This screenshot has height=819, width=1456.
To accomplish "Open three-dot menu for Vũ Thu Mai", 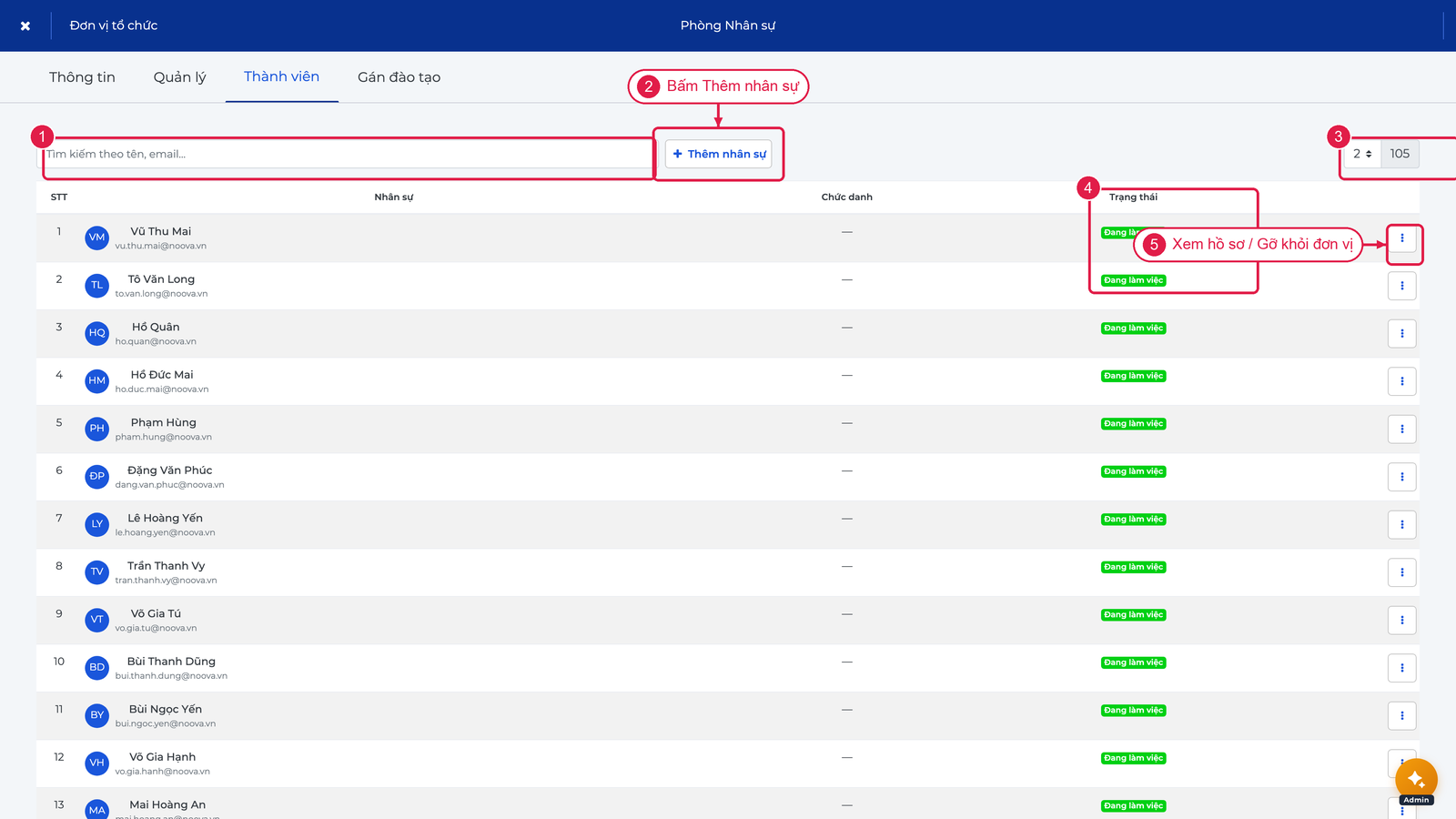I will point(1402,238).
